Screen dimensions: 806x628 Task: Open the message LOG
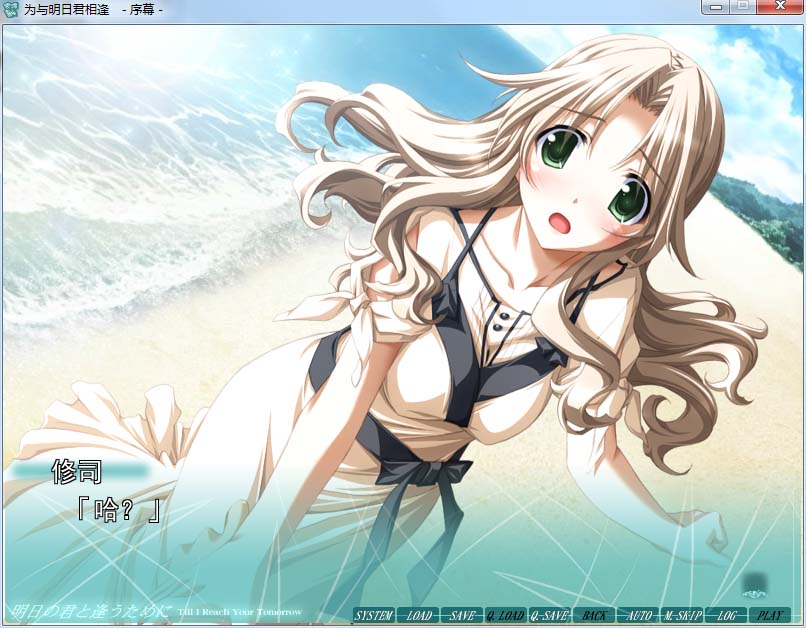[726, 615]
